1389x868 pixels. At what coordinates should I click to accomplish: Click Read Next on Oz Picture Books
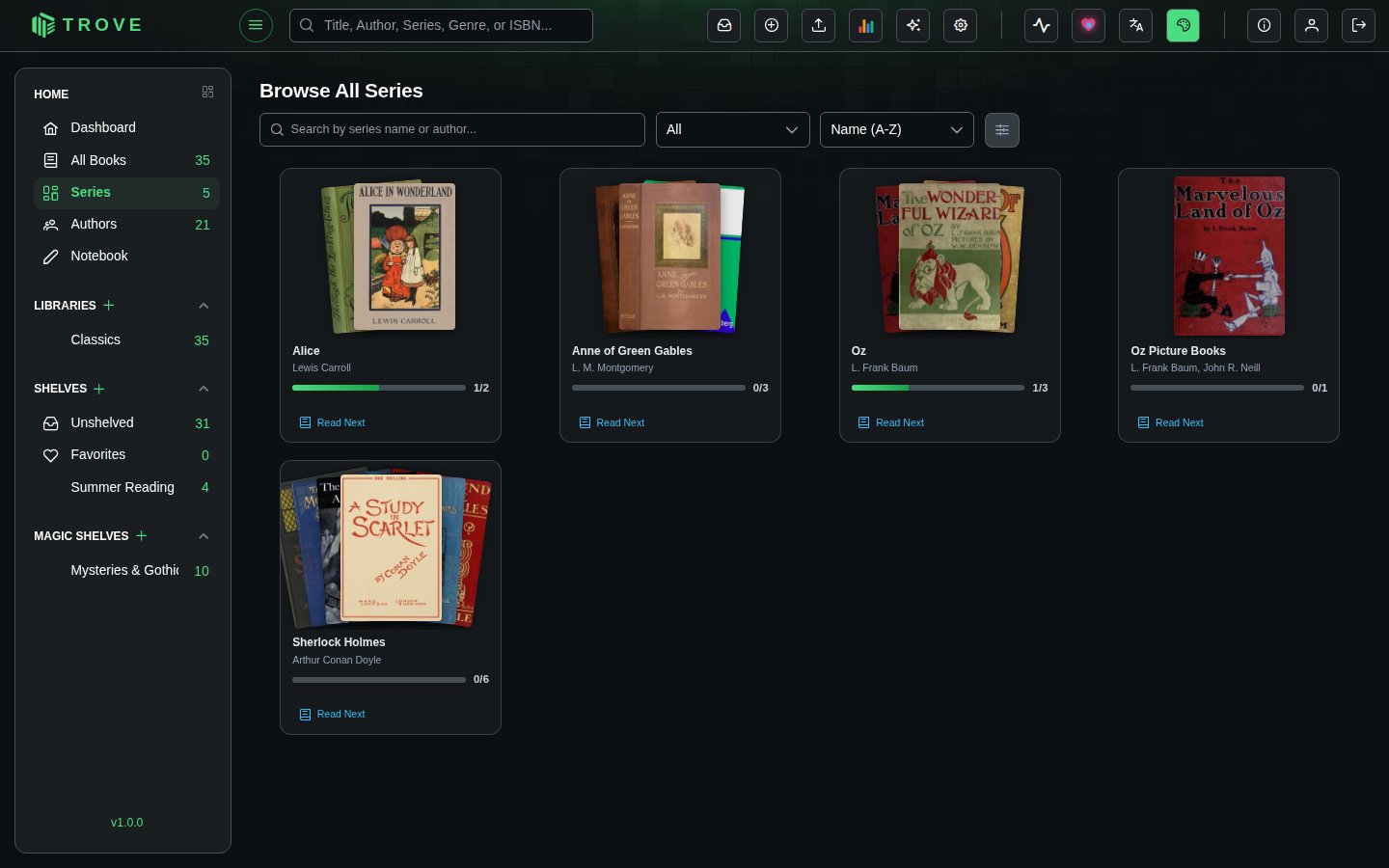[1170, 422]
